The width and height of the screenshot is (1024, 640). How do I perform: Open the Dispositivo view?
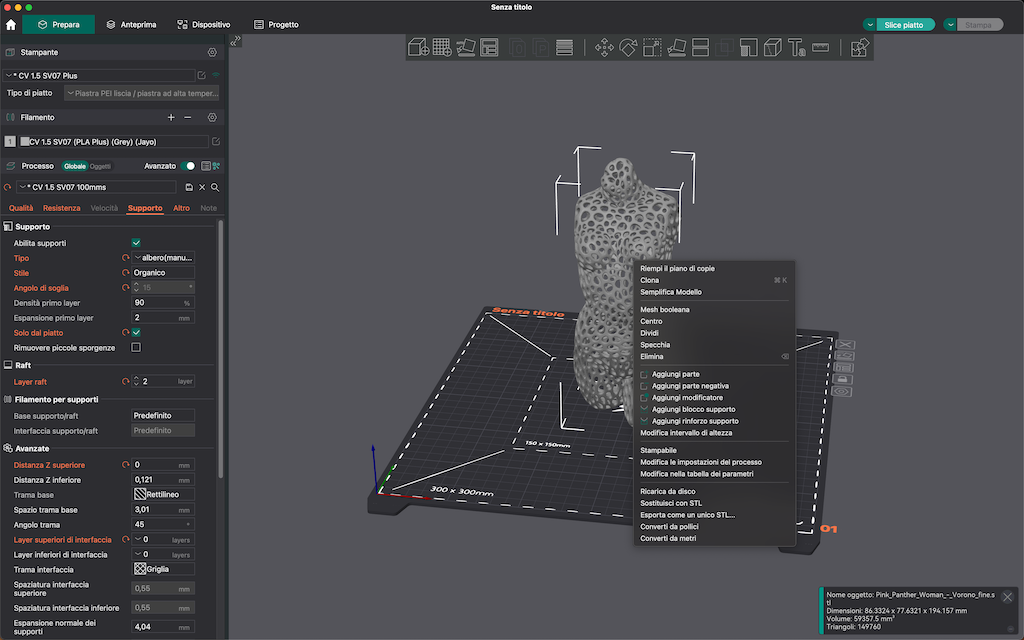click(204, 25)
